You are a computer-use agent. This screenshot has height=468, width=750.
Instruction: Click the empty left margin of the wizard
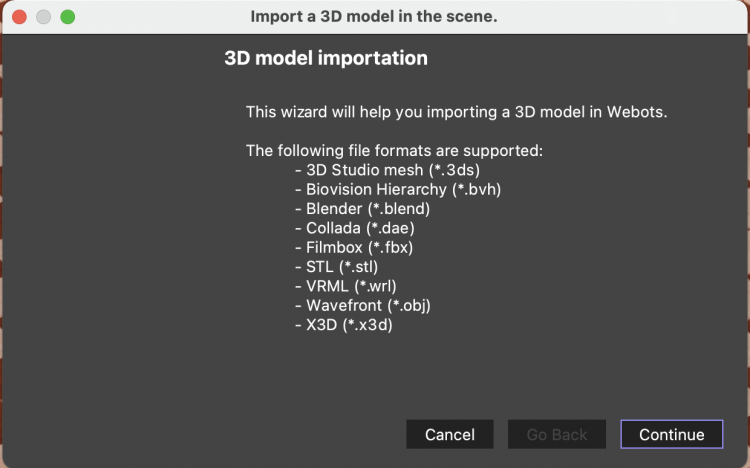(x=110, y=250)
